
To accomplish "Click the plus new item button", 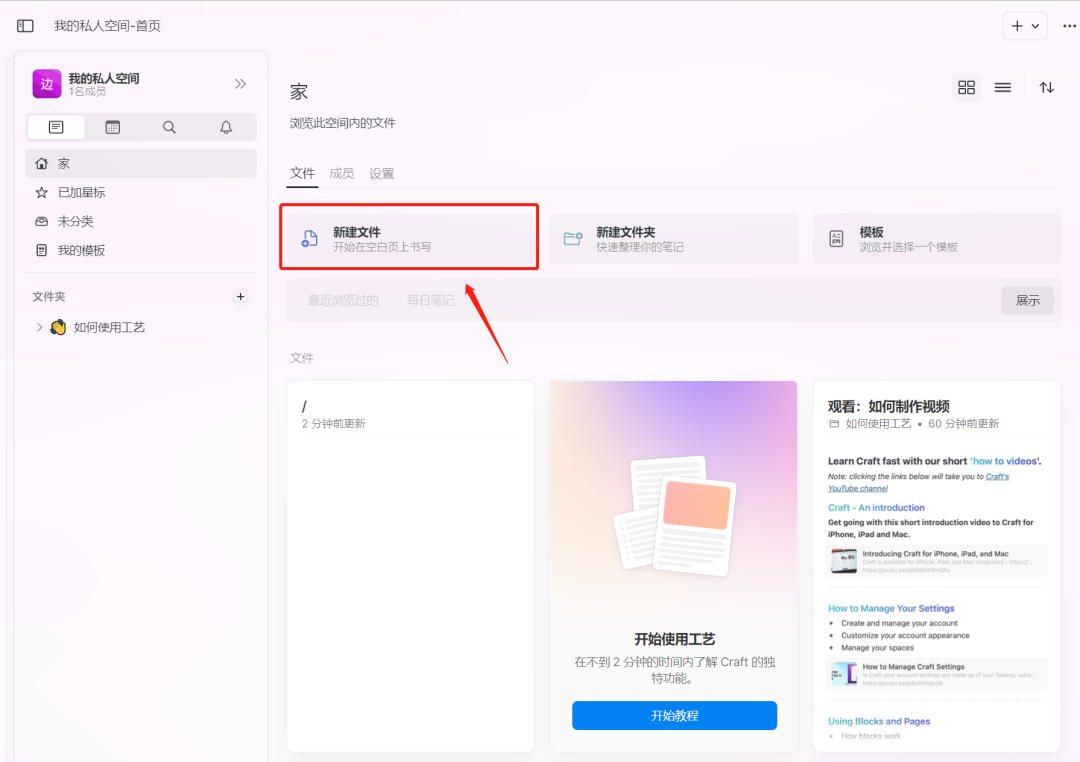I will [x=1017, y=26].
